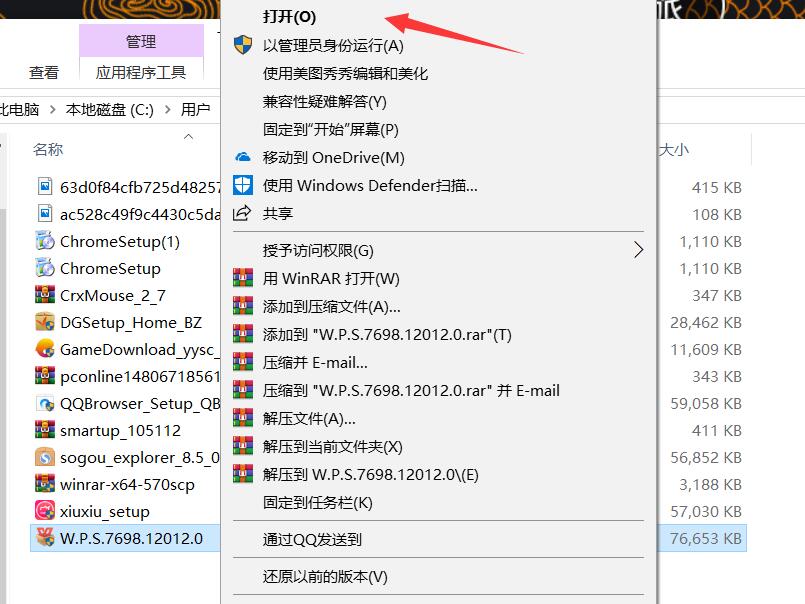Screen dimensions: 805x604
Task: Select 以管理员身份运行(A)
Action: pos(333,45)
